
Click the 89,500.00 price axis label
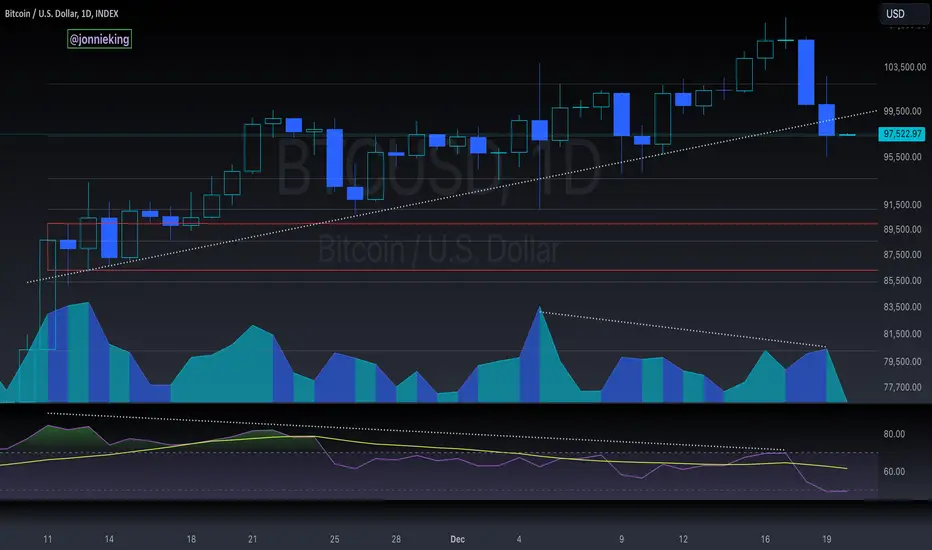(902, 230)
